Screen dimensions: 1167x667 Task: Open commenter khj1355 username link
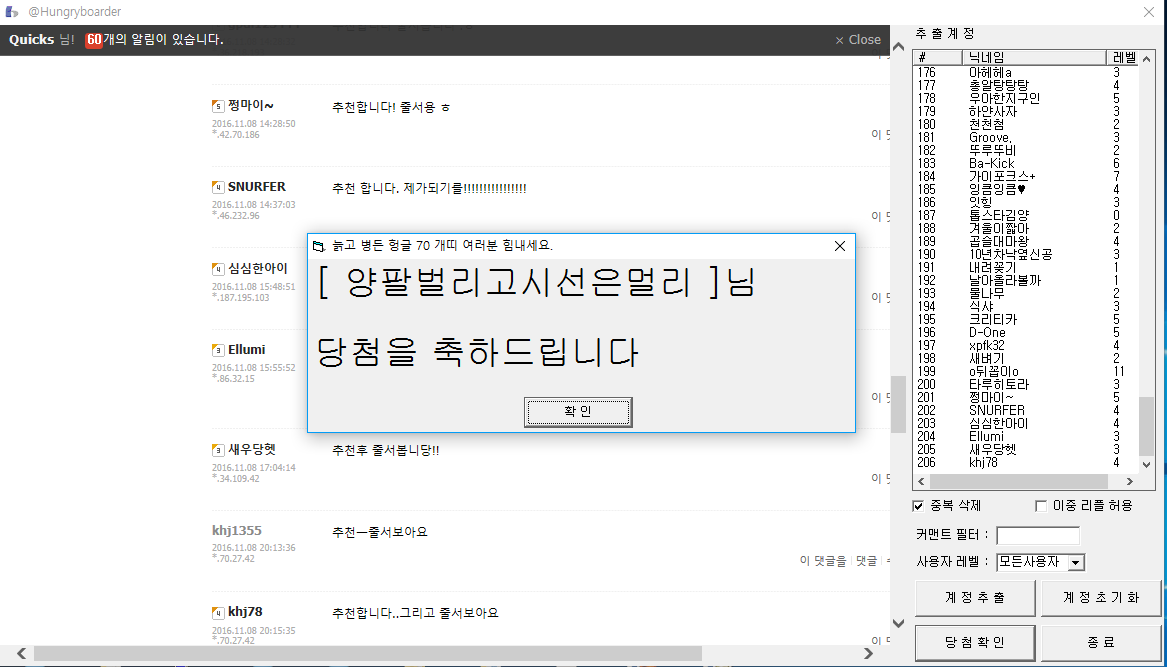pos(237,531)
